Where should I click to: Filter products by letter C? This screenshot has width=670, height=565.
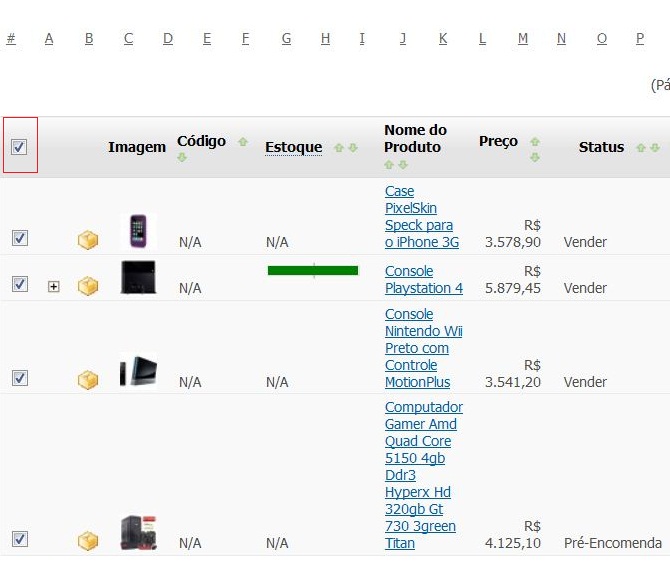coord(129,38)
